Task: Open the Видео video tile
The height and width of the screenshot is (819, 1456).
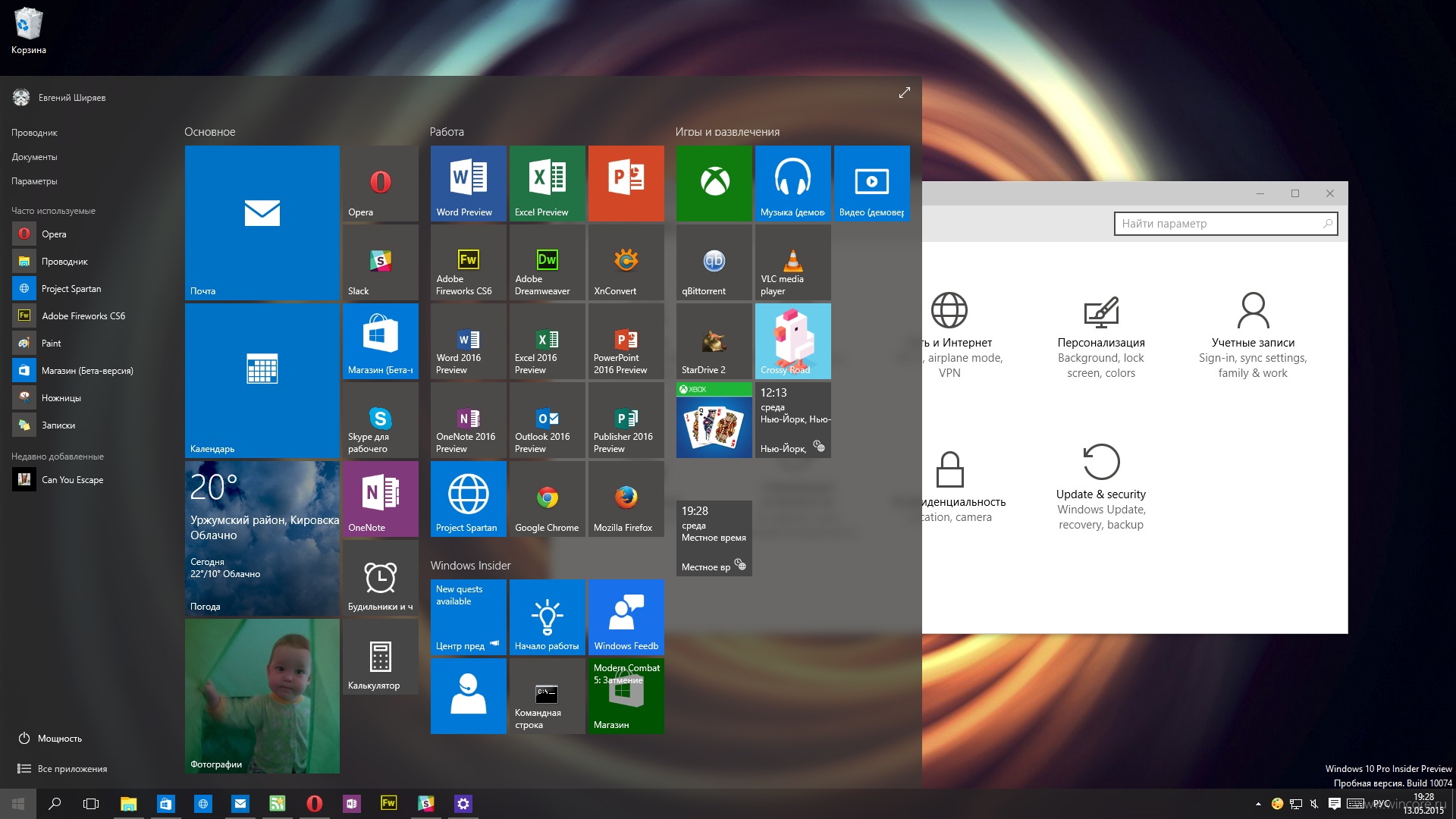Action: coord(871,184)
